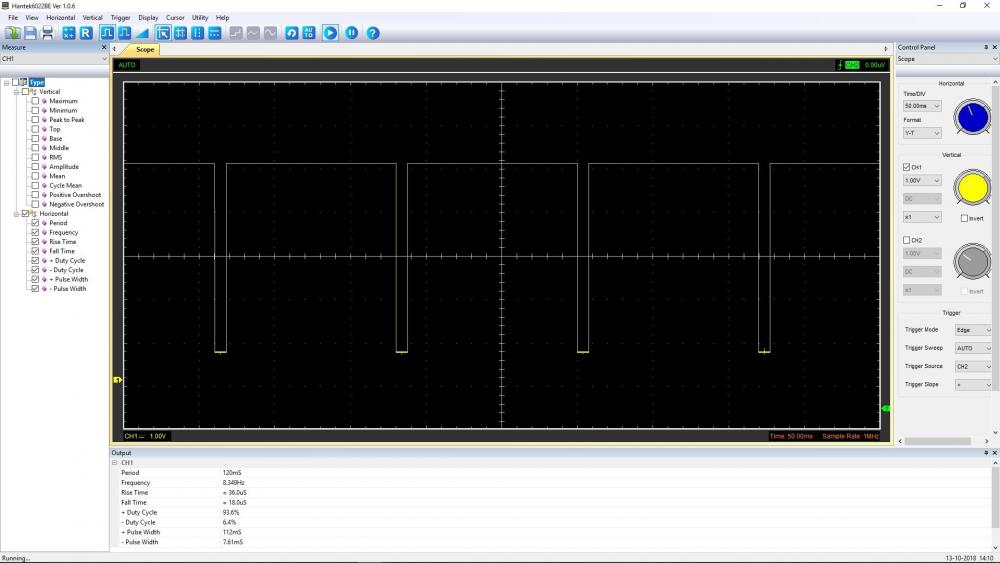This screenshot has height=563, width=1000.
Task: Click the AUTO set toolbar icon
Action: [309, 33]
